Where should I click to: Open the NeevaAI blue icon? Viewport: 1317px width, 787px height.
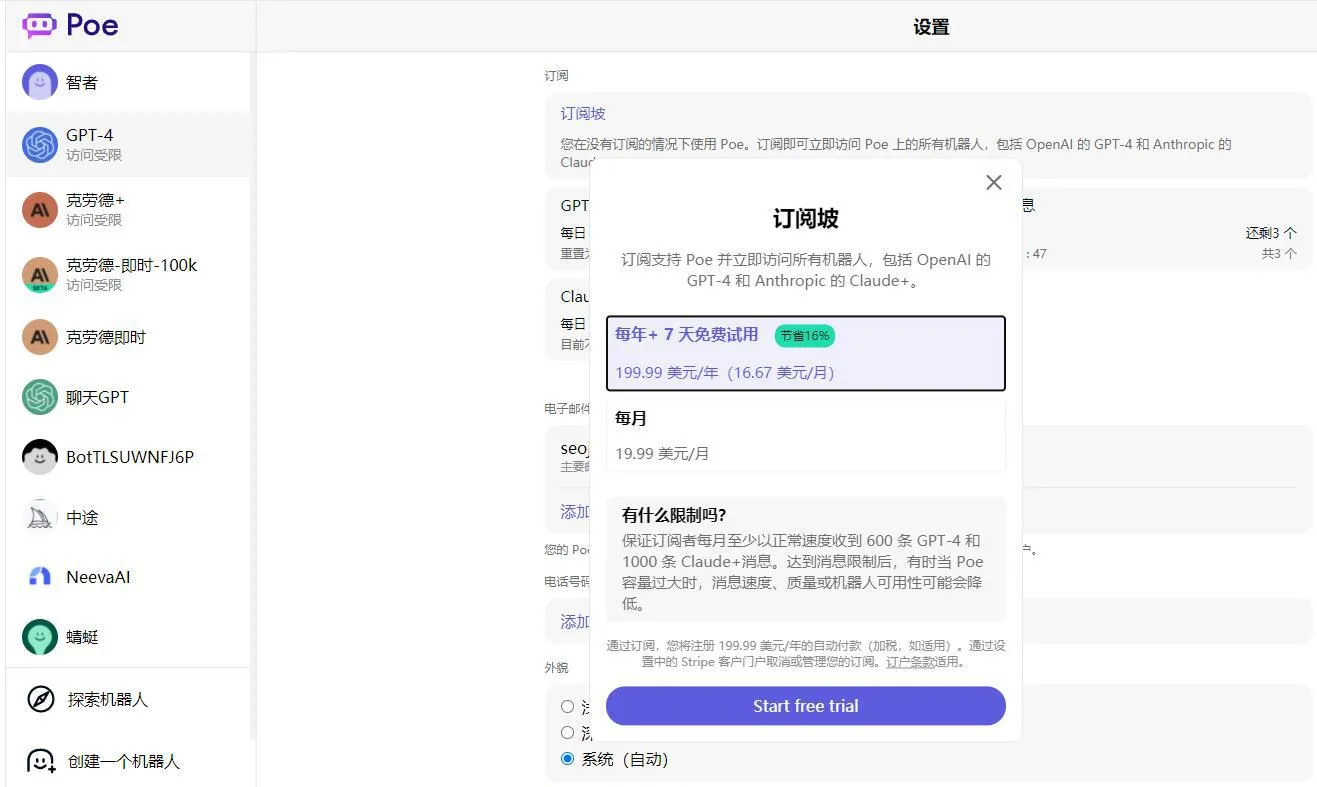tap(40, 577)
